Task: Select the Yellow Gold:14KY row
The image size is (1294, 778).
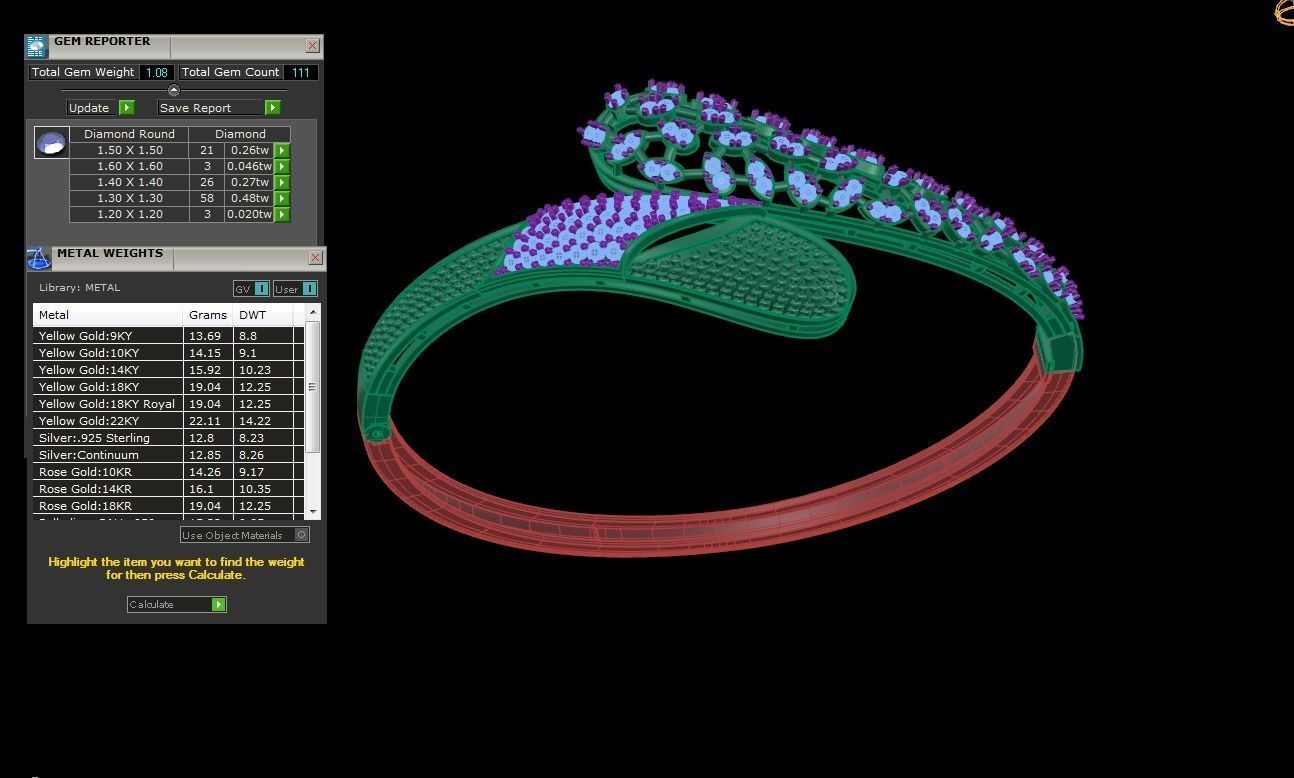Action: pyautogui.click(x=168, y=370)
